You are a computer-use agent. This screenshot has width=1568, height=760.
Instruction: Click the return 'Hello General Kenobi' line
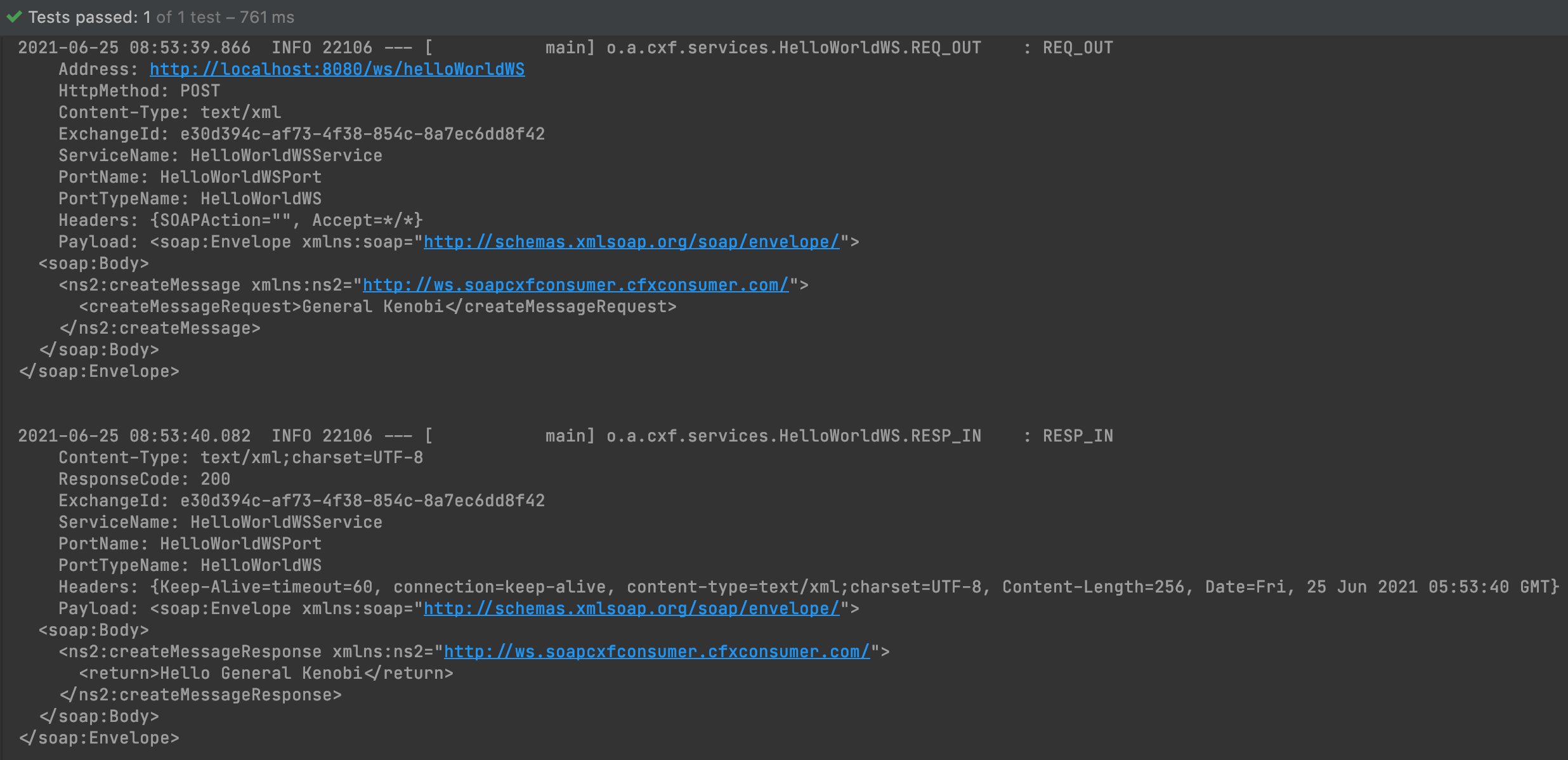266,673
